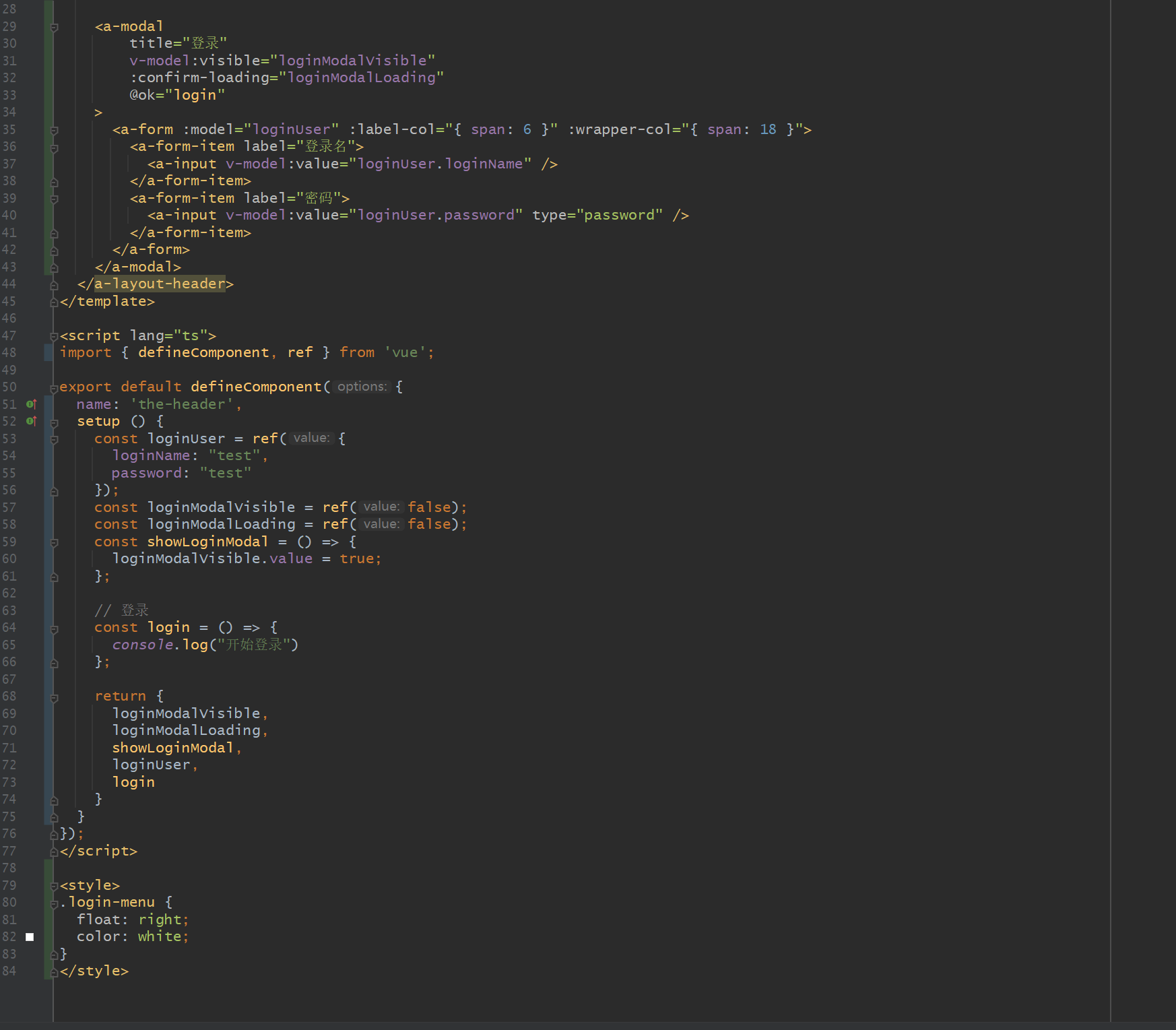Screen dimensions: 1176x1030
Task: Collapse the a-modal opening tag fold marker
Action: coord(55,27)
